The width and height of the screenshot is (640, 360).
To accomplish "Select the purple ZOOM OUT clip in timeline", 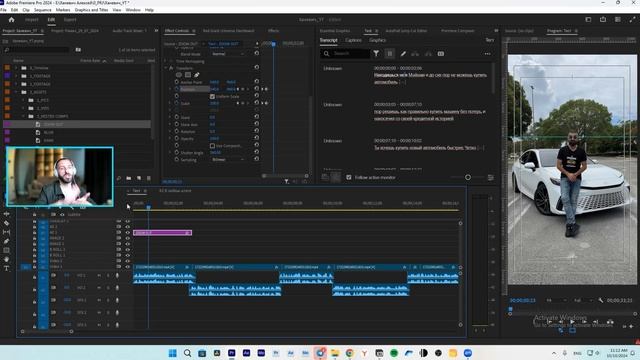I will click(162, 233).
